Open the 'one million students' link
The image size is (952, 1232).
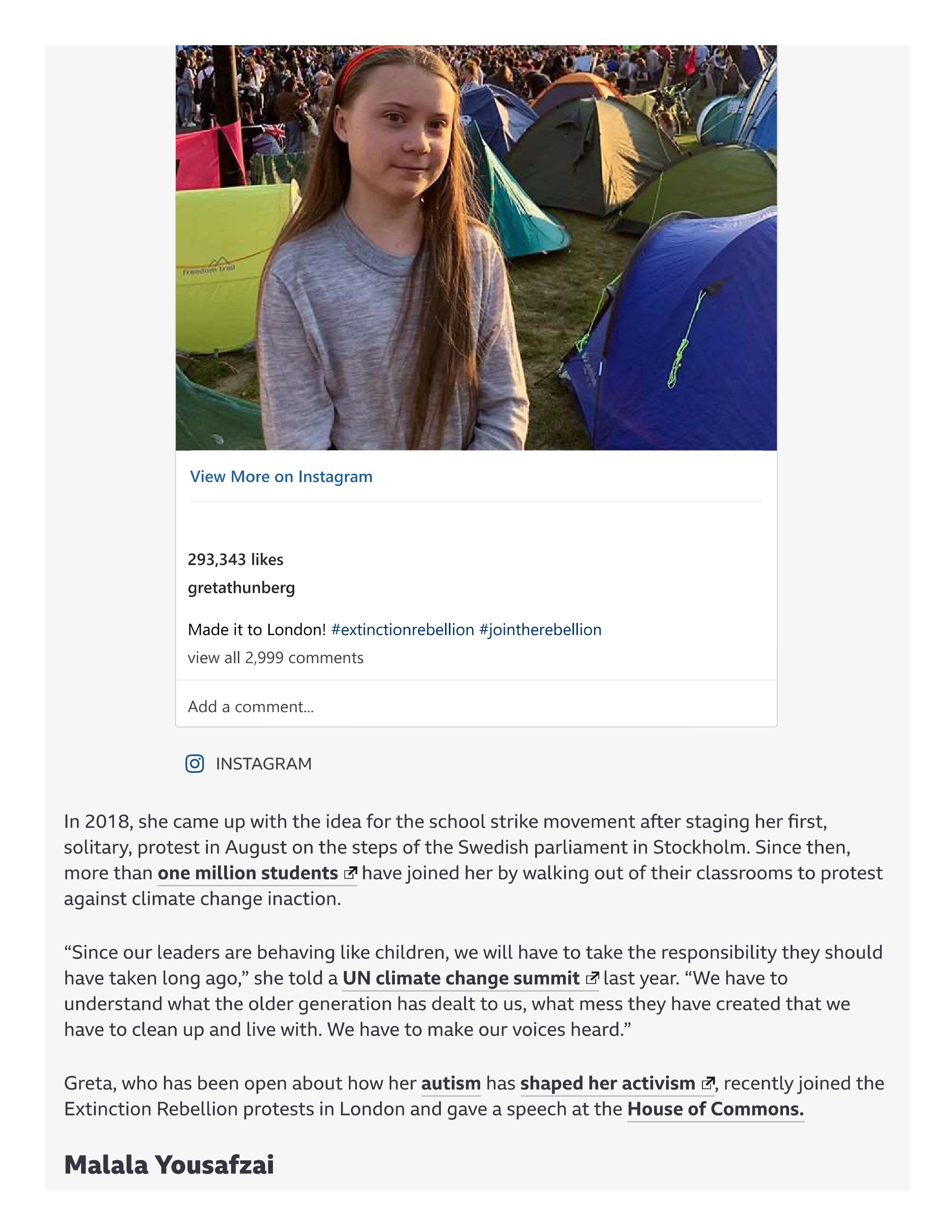coord(248,873)
